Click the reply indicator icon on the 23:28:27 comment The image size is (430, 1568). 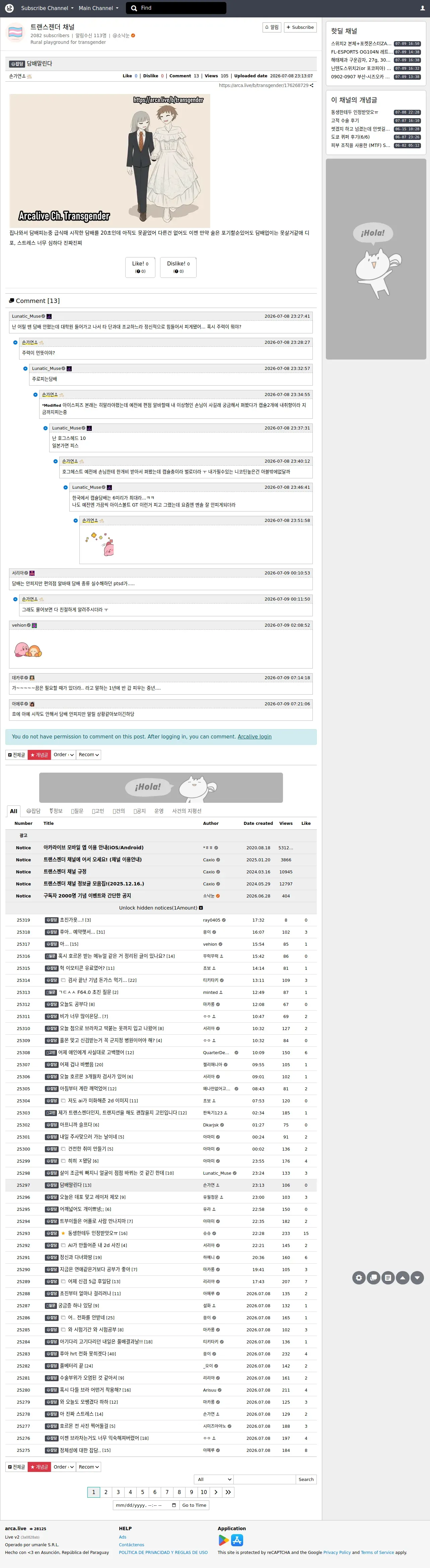coord(16,342)
